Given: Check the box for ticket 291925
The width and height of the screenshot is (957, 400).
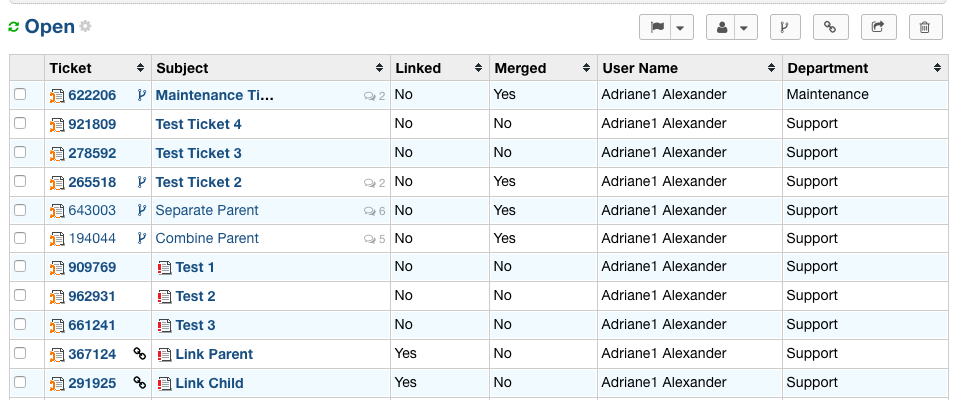Looking at the screenshot, I should 20,383.
